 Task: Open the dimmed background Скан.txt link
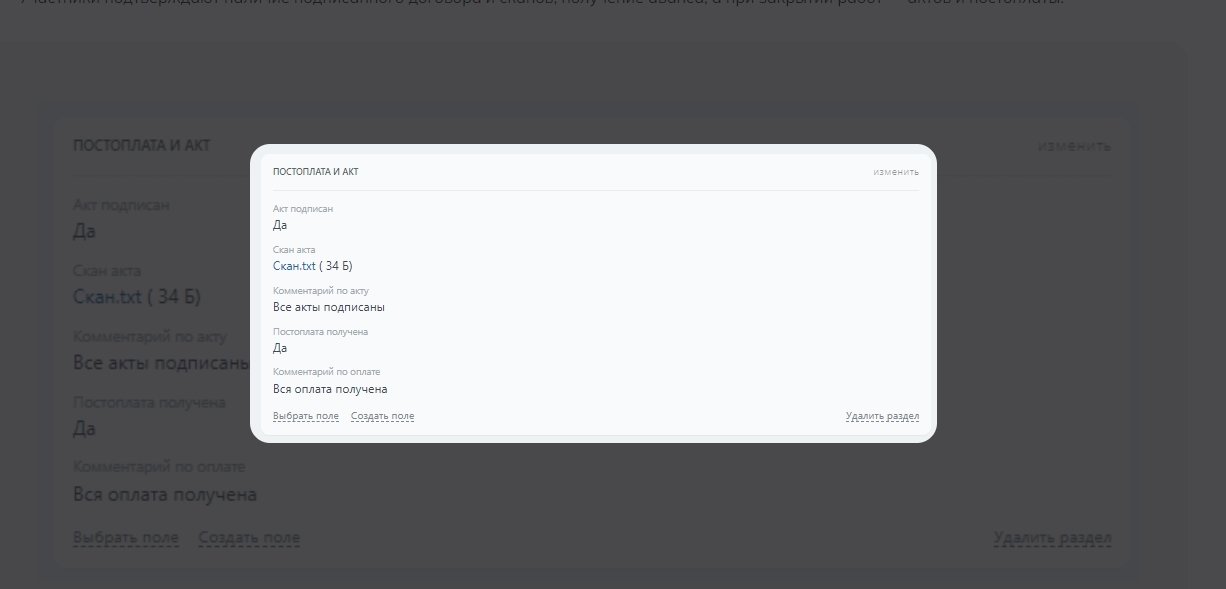click(x=107, y=297)
